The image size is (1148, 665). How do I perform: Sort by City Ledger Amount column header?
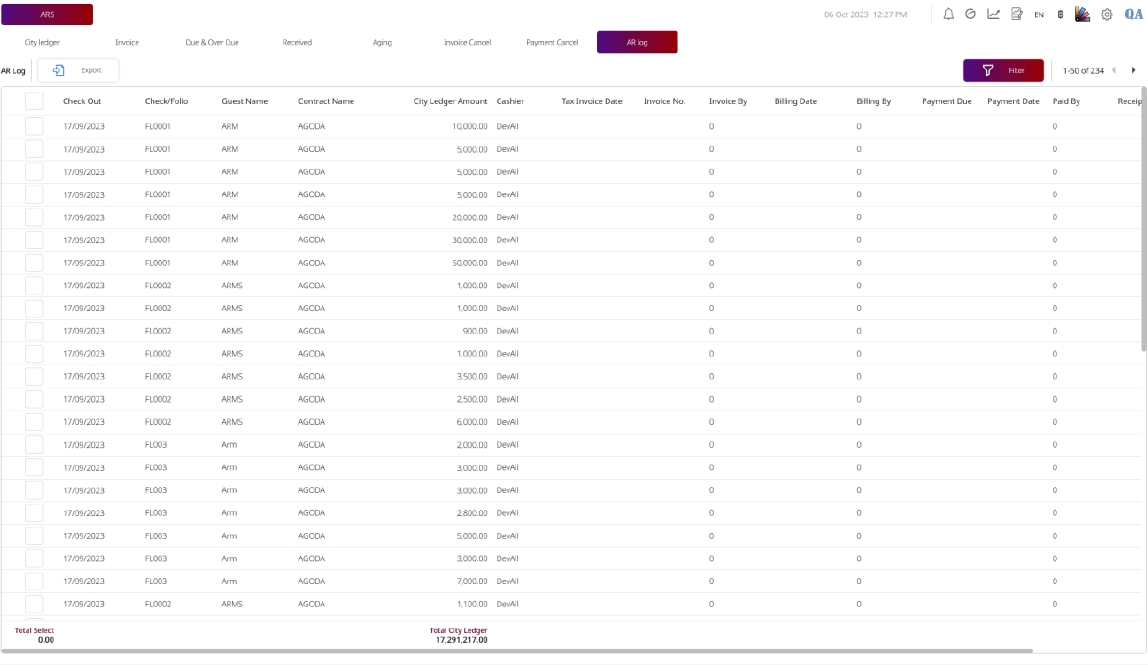click(450, 101)
